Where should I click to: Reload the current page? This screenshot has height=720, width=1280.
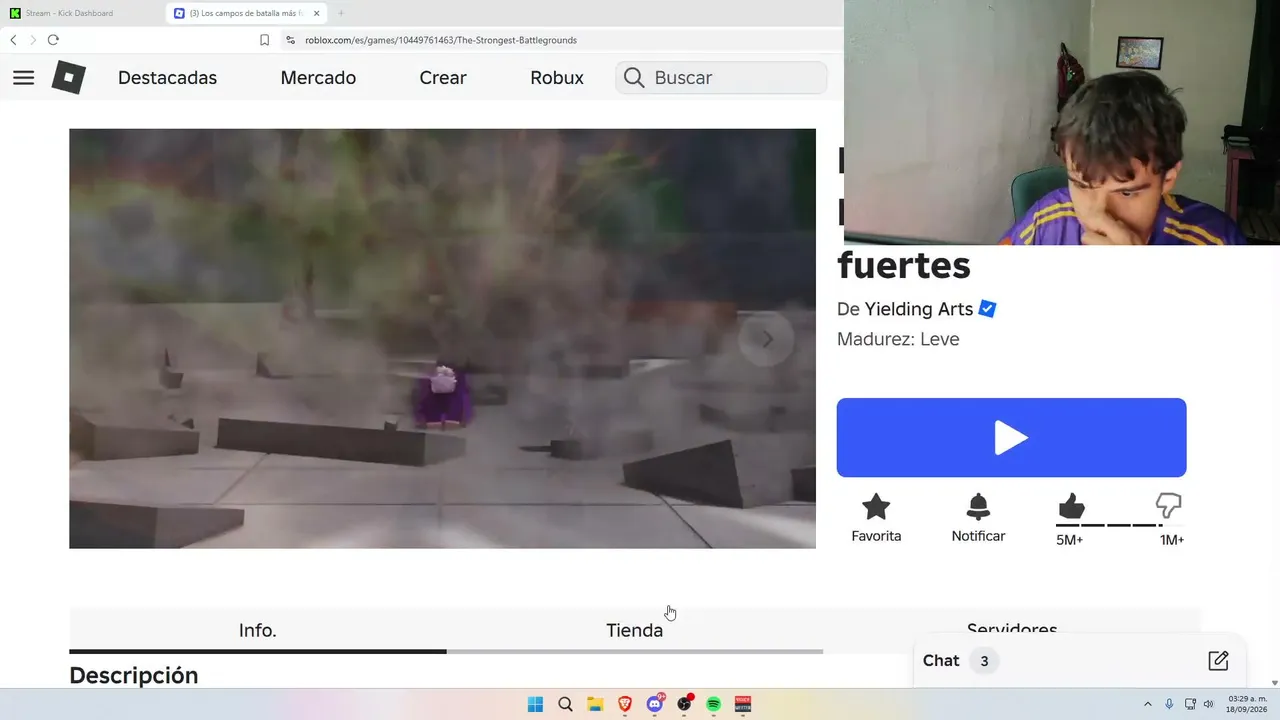click(x=53, y=40)
